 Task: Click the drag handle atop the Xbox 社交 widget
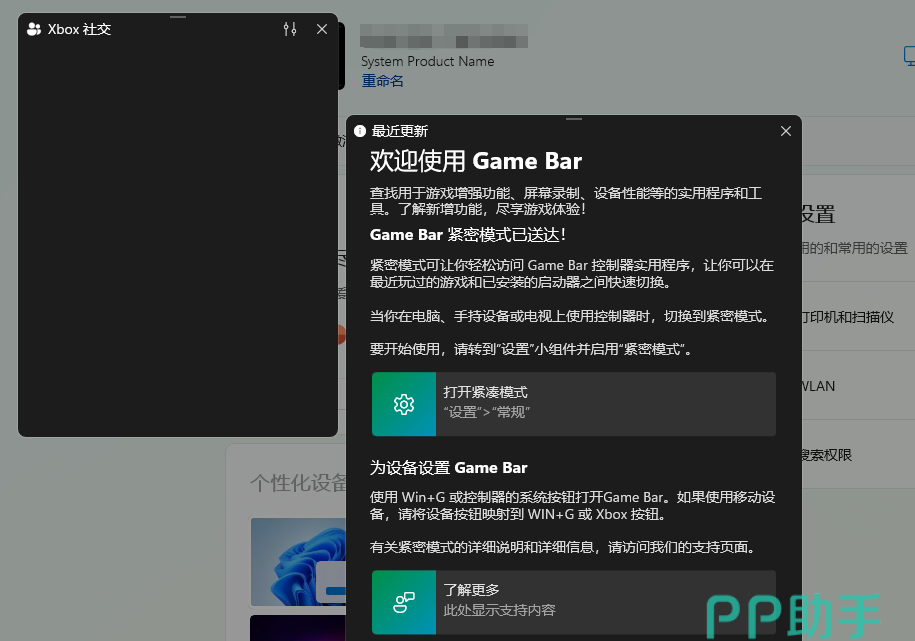[x=178, y=17]
